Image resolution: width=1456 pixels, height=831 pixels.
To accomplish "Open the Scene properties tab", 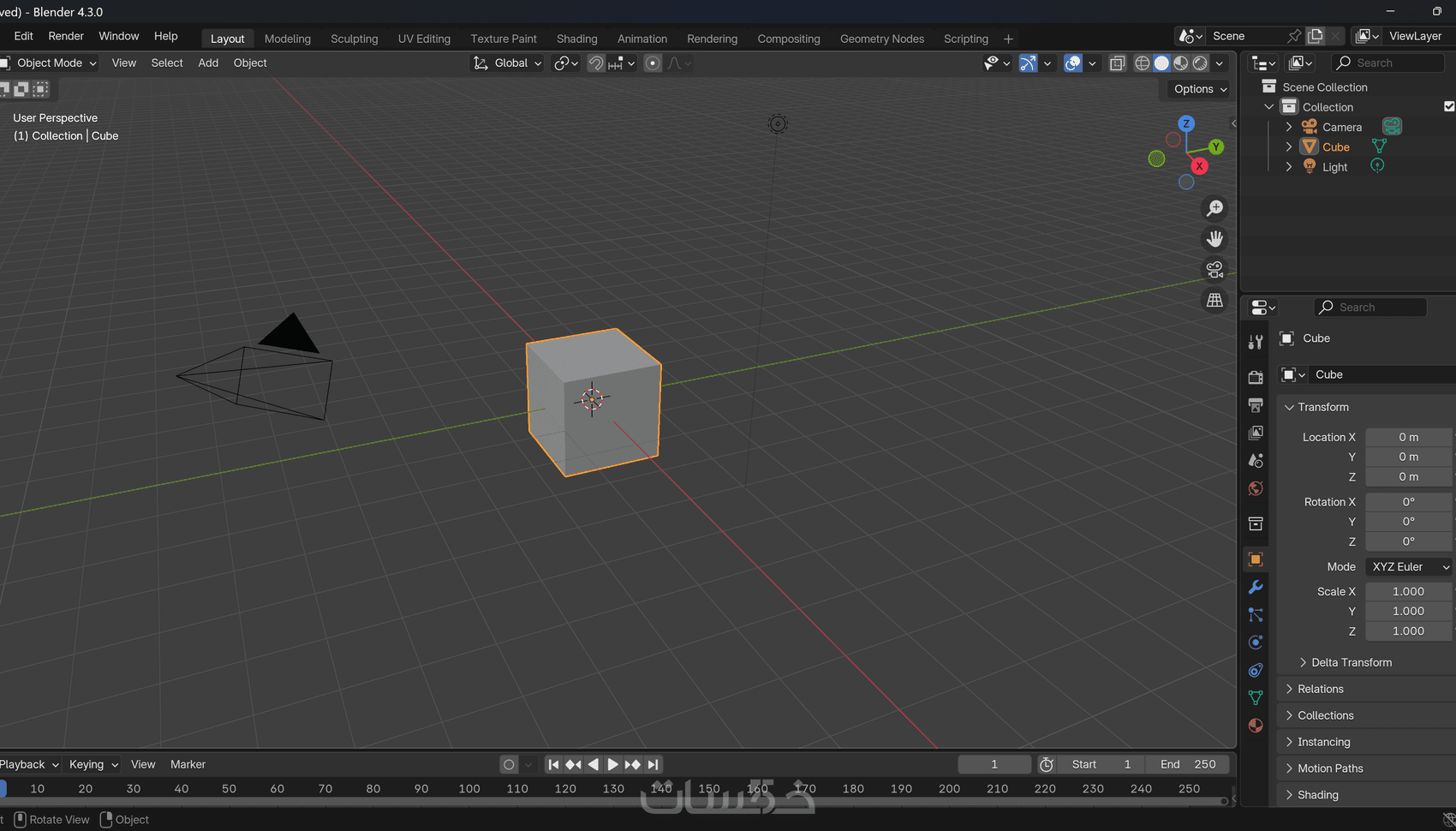I will [x=1256, y=461].
